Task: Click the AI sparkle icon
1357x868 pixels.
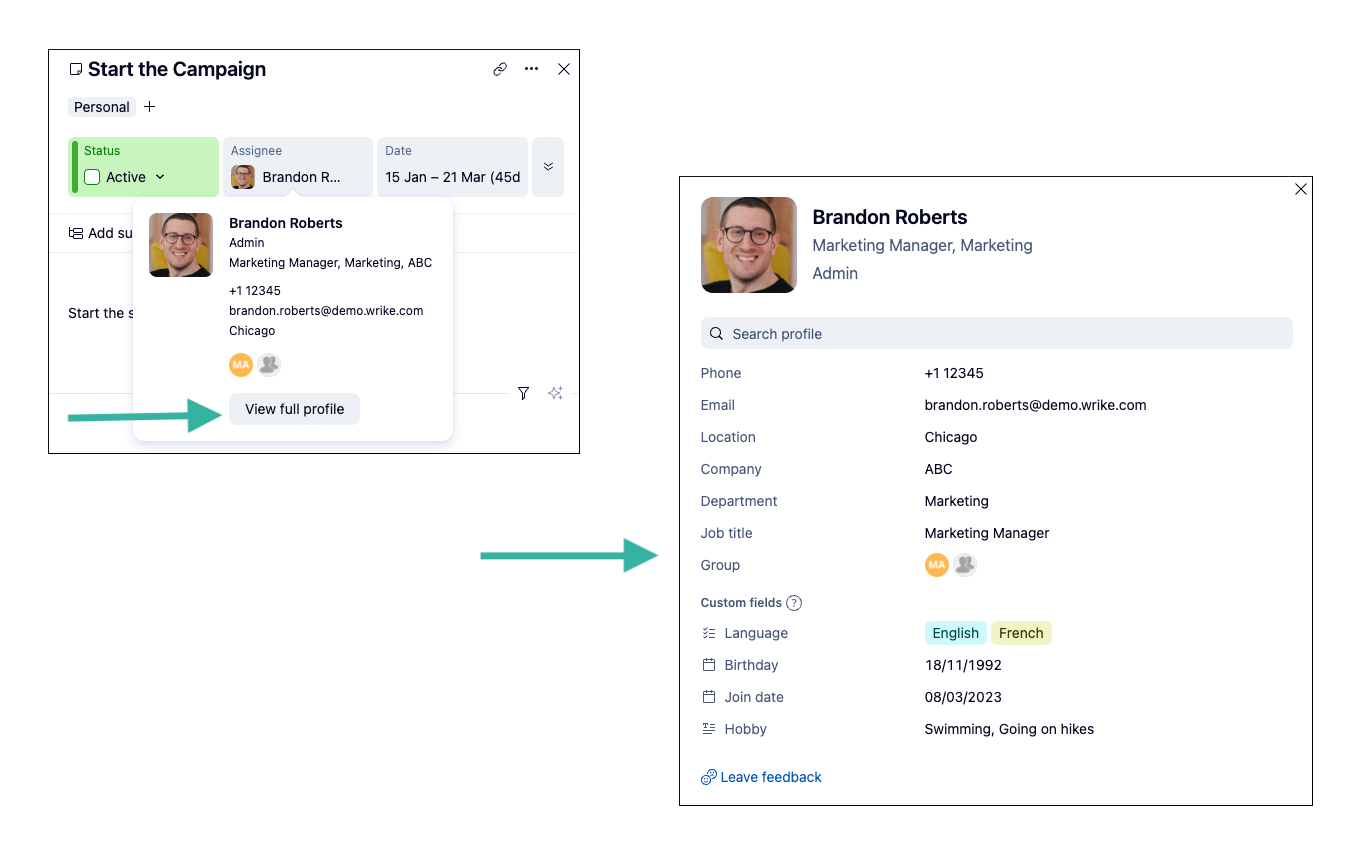Action: coord(556,393)
